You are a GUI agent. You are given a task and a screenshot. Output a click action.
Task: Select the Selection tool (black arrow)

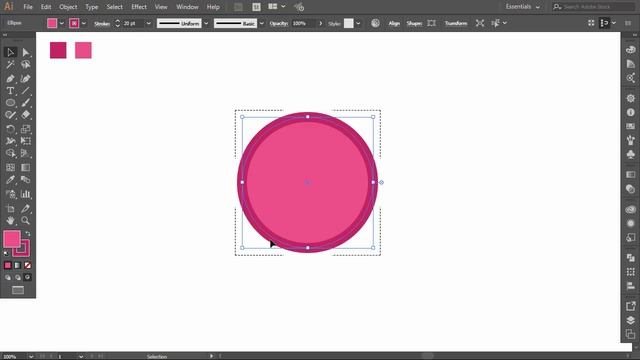(x=10, y=52)
